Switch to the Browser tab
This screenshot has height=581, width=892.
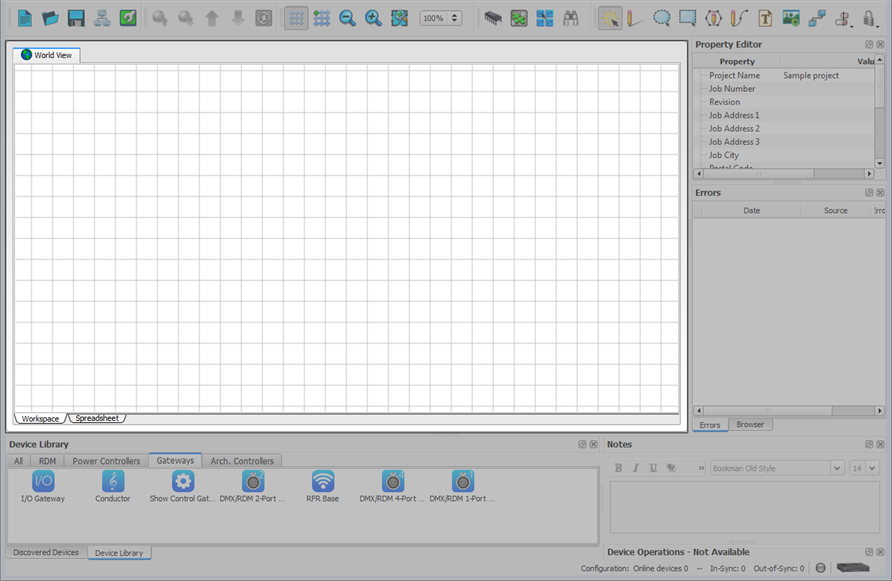(750, 425)
